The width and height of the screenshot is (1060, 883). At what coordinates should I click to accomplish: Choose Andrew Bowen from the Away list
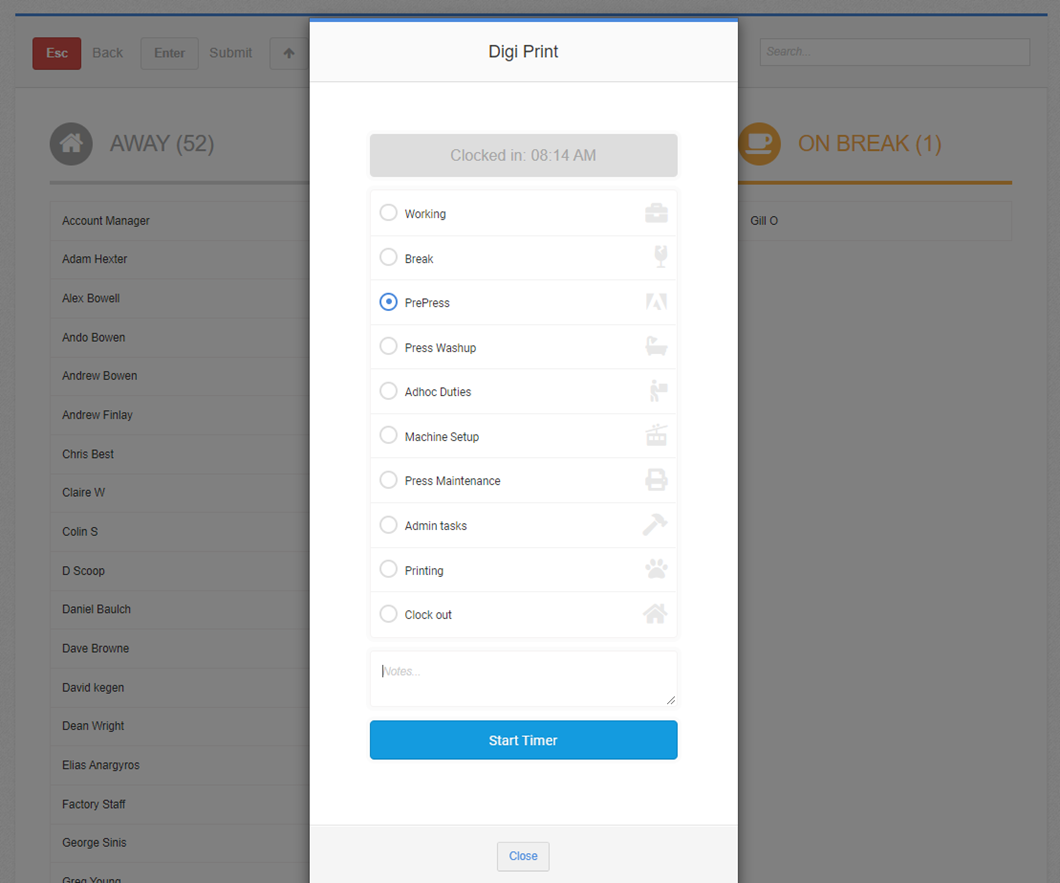[180, 376]
